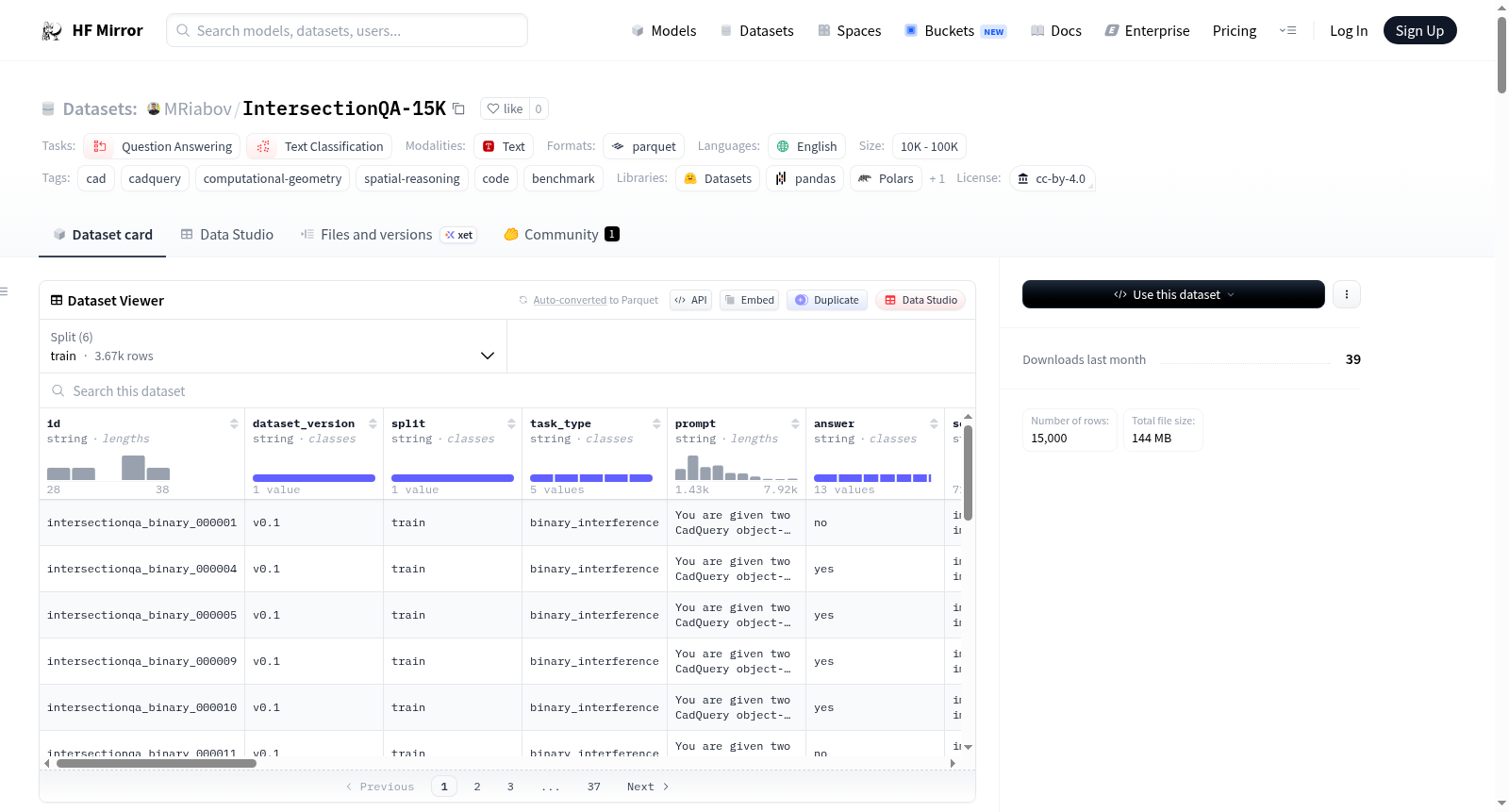Sort the prompt column
1509x812 pixels.
pos(795,423)
